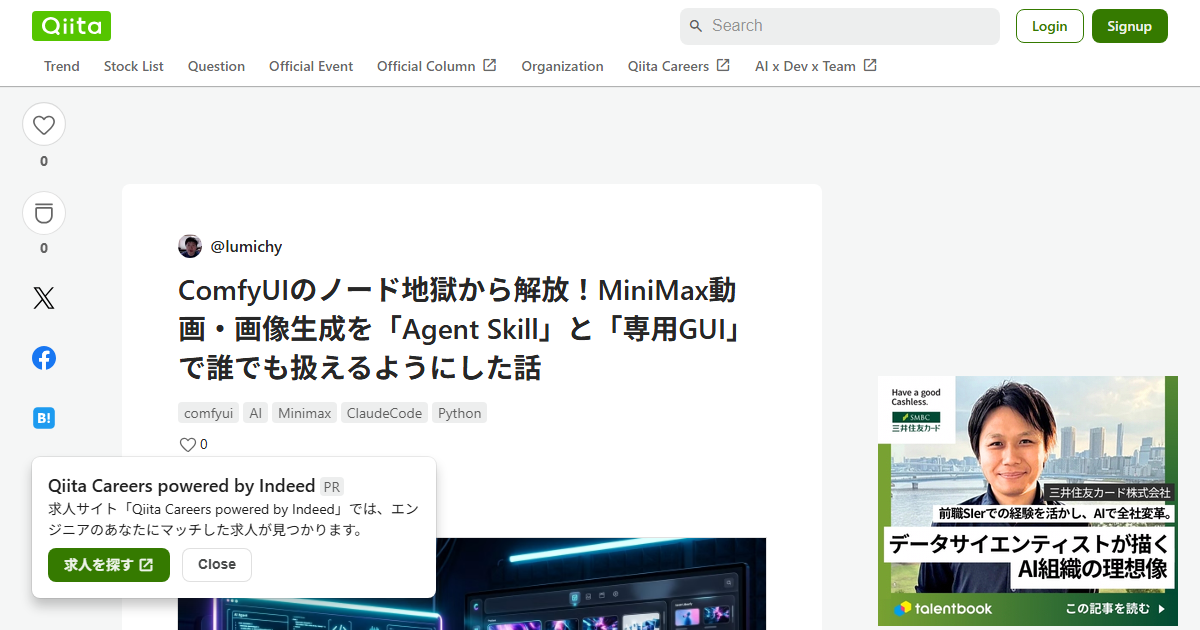The height and width of the screenshot is (630, 1200).
Task: Click the stock count under the stock icon
Action: (x=44, y=248)
